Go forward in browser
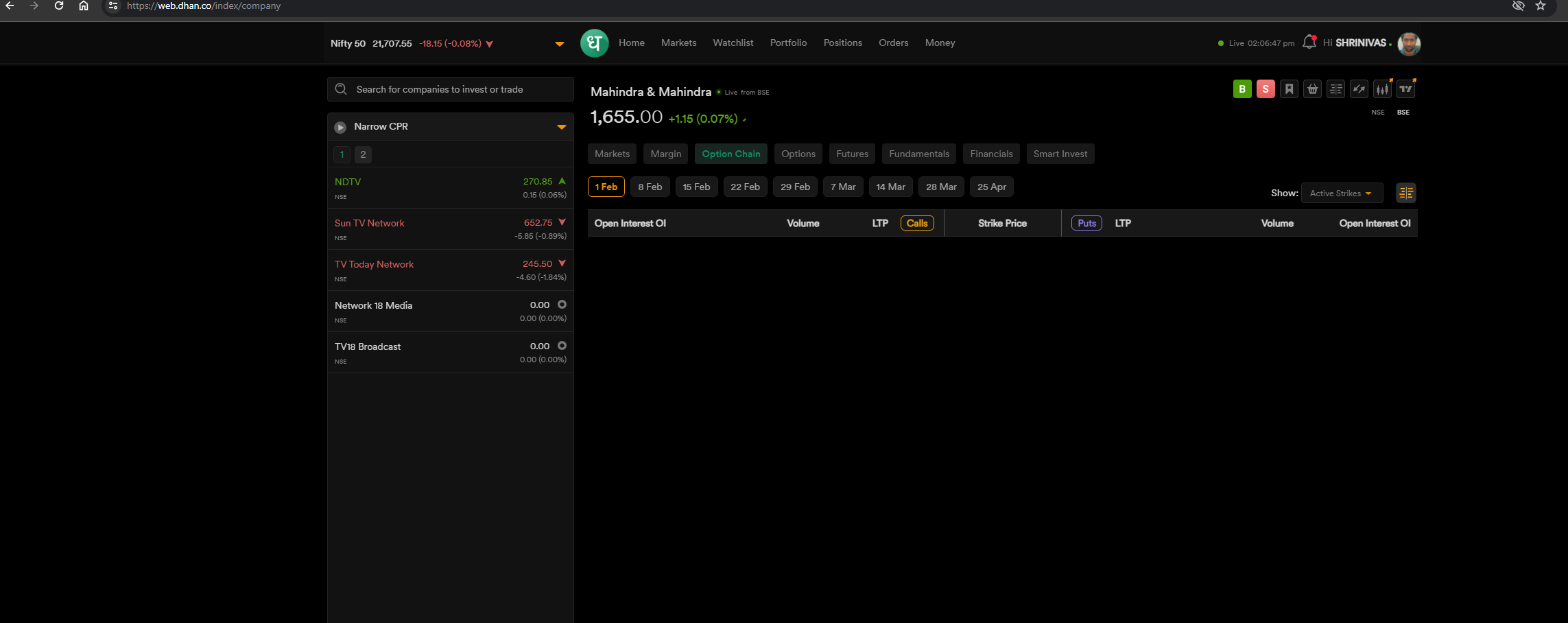The image size is (1568, 623). (34, 5)
